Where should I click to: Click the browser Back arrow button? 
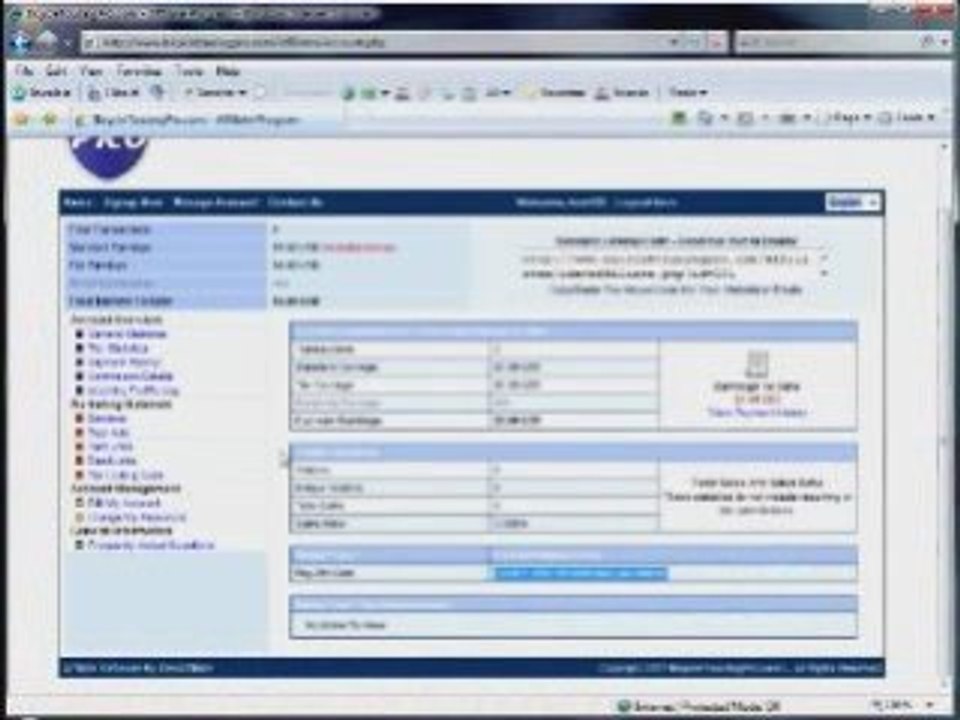pyautogui.click(x=20, y=42)
